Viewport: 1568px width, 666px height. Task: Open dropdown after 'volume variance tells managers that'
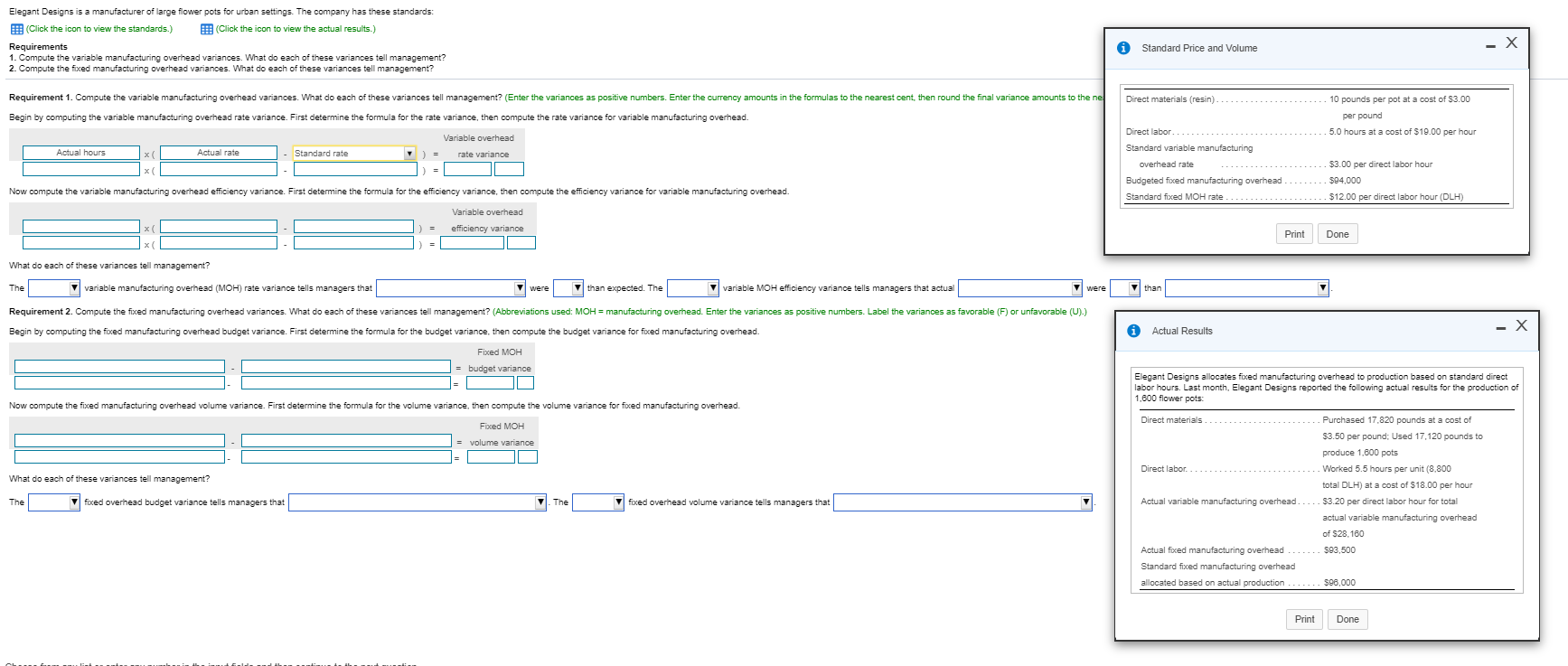tap(963, 502)
